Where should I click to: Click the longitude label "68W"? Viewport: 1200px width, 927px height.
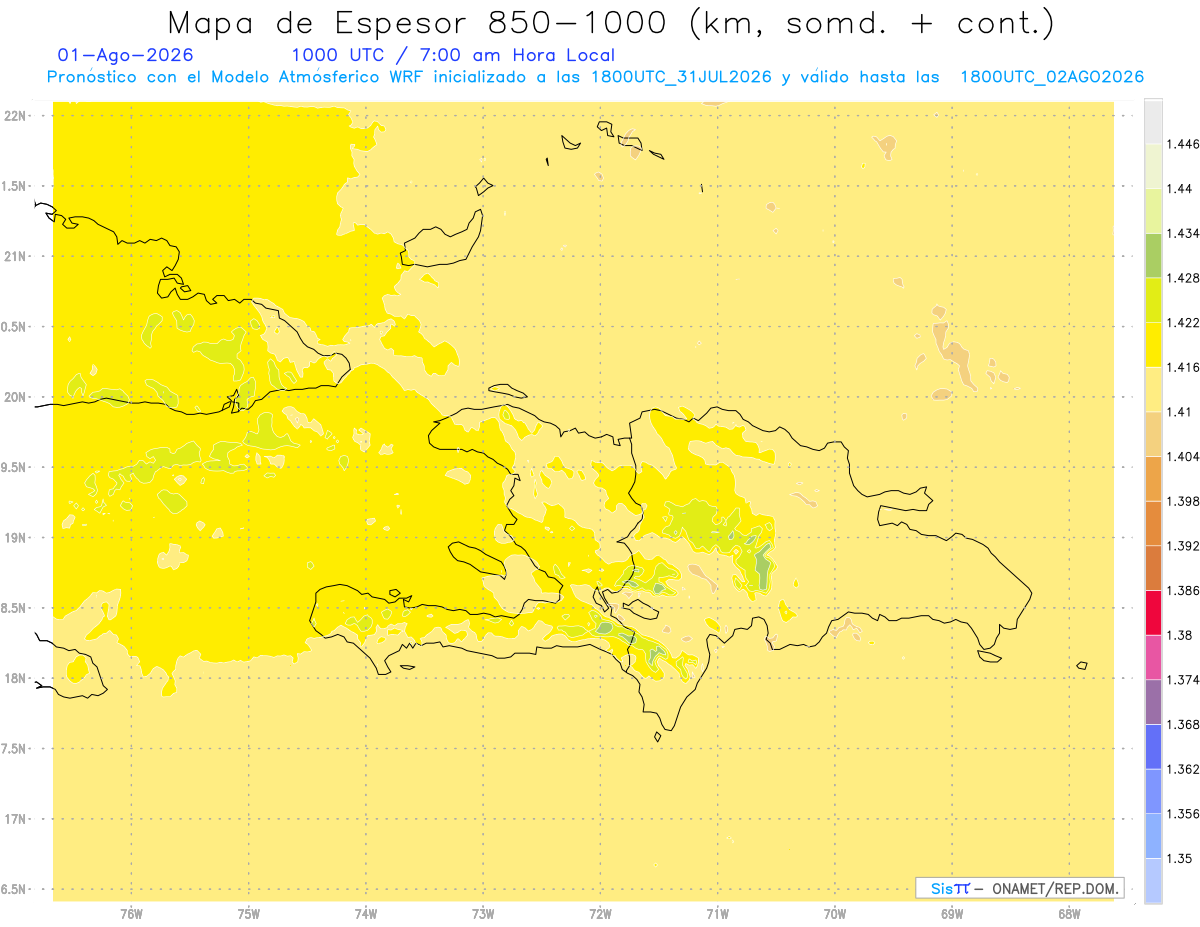tap(1069, 914)
